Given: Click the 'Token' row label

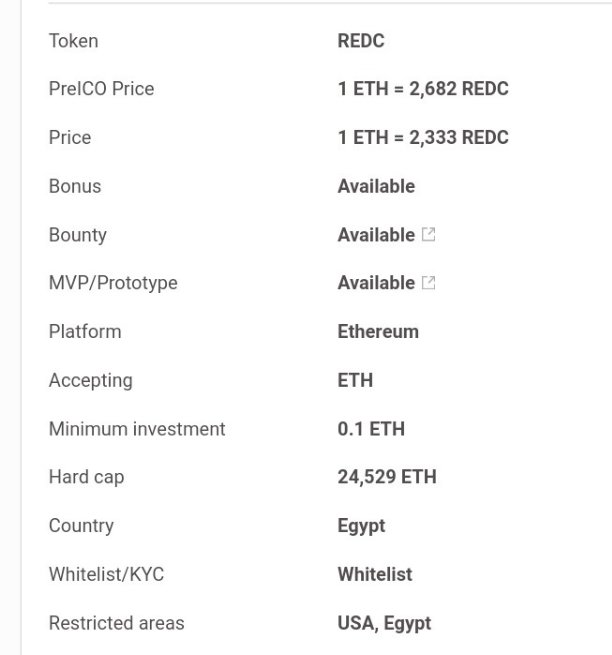Looking at the screenshot, I should (x=74, y=41).
